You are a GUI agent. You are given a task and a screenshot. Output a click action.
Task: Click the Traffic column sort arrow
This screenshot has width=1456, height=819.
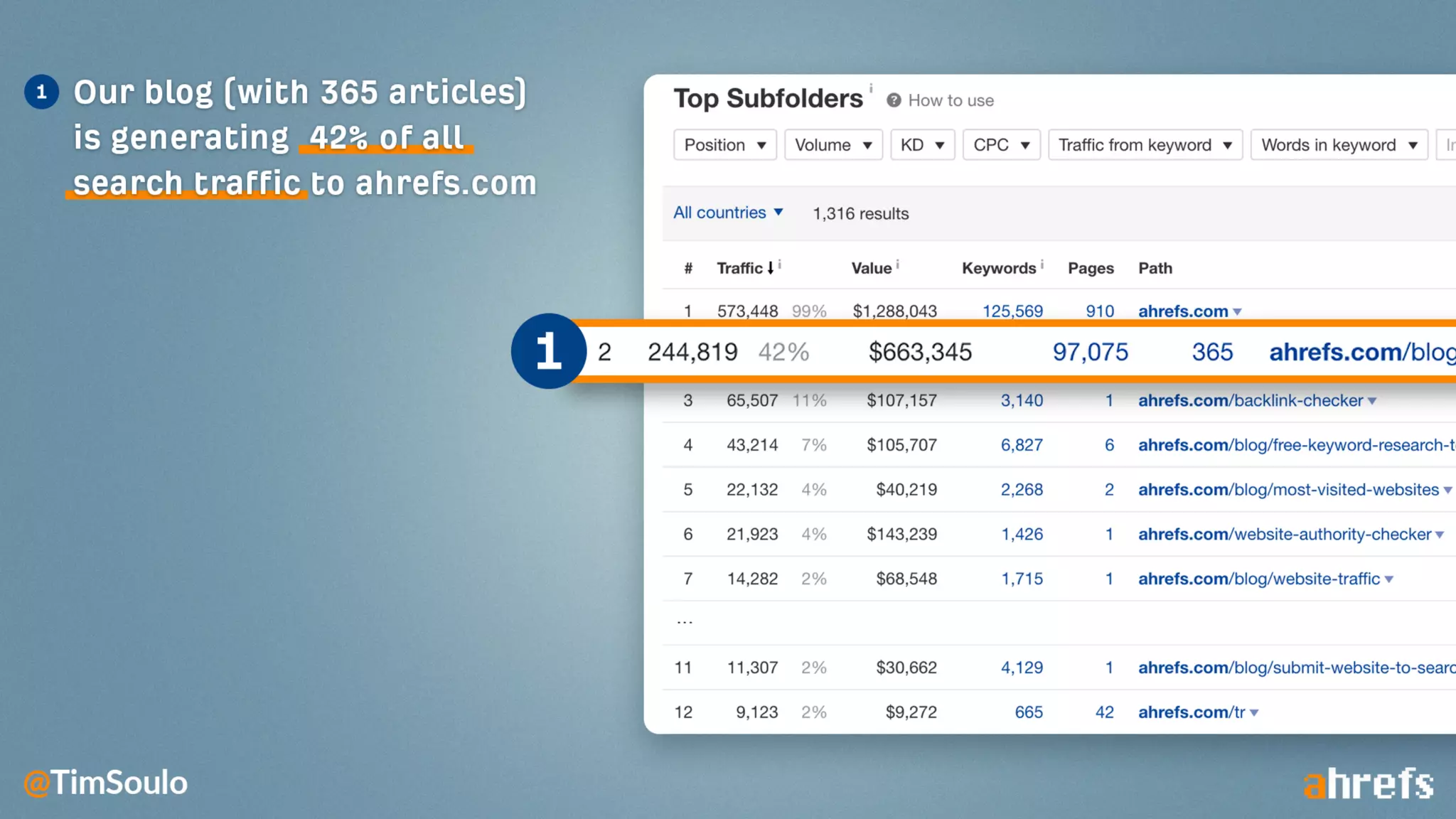coord(770,269)
